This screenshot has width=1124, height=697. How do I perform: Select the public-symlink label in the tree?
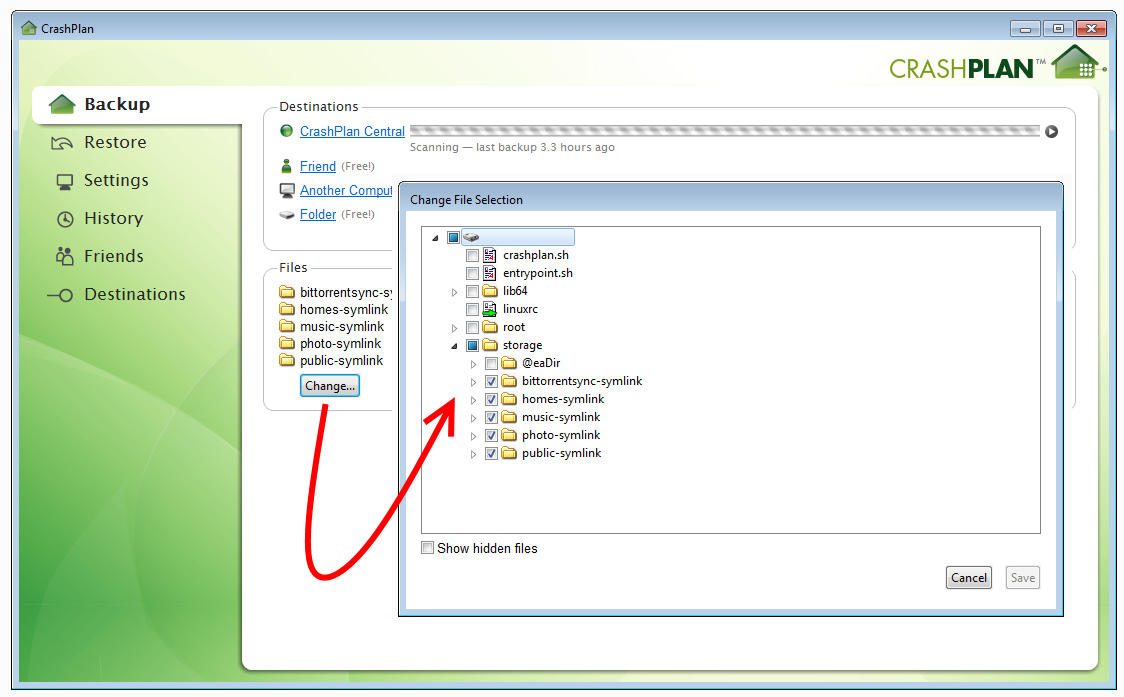[561, 453]
